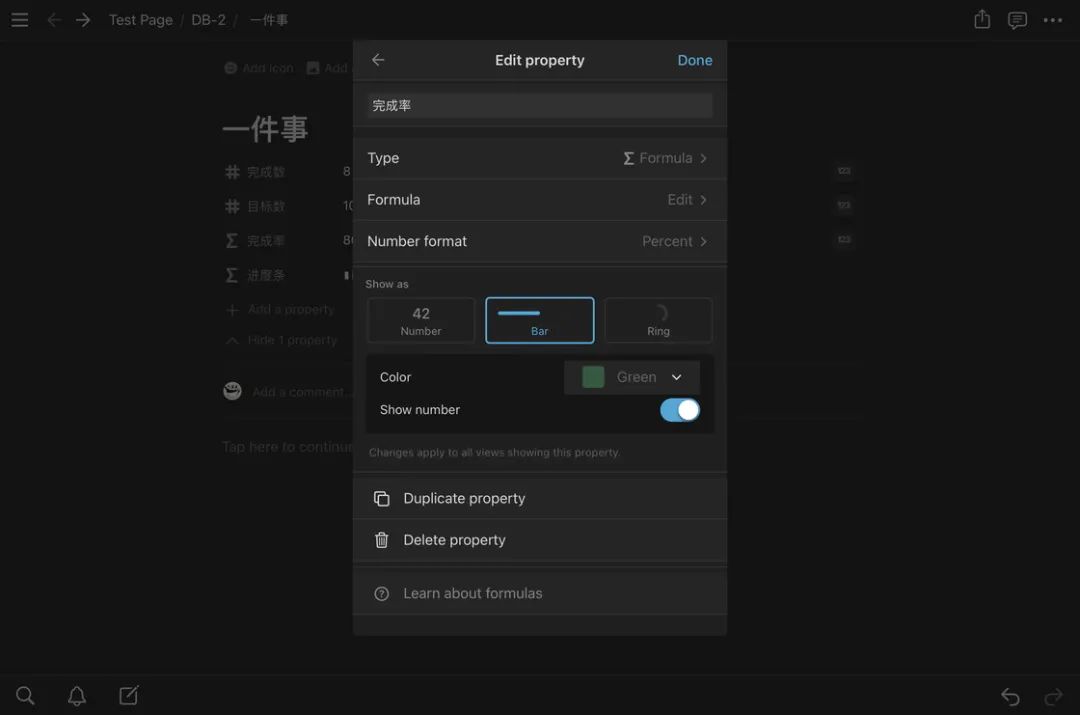
Task: Click the hash icon beside 目标数 property
Action: point(232,206)
